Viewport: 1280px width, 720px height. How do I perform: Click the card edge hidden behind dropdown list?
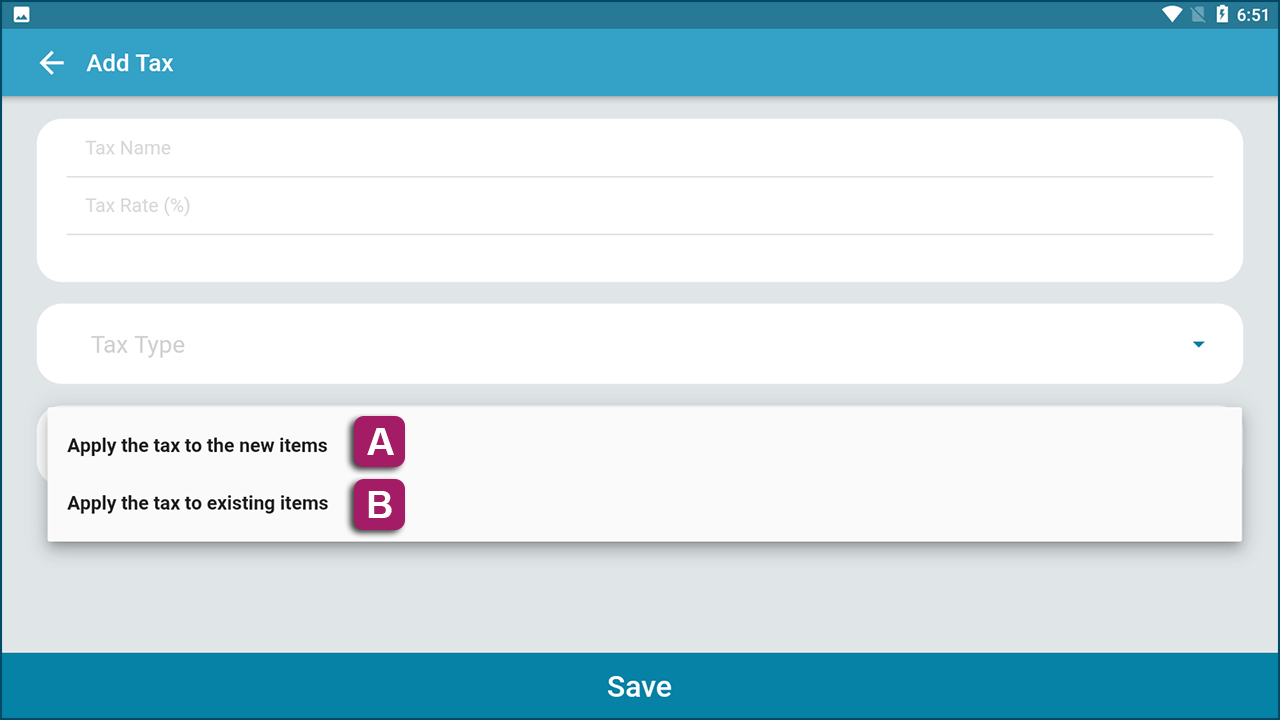pos(42,445)
